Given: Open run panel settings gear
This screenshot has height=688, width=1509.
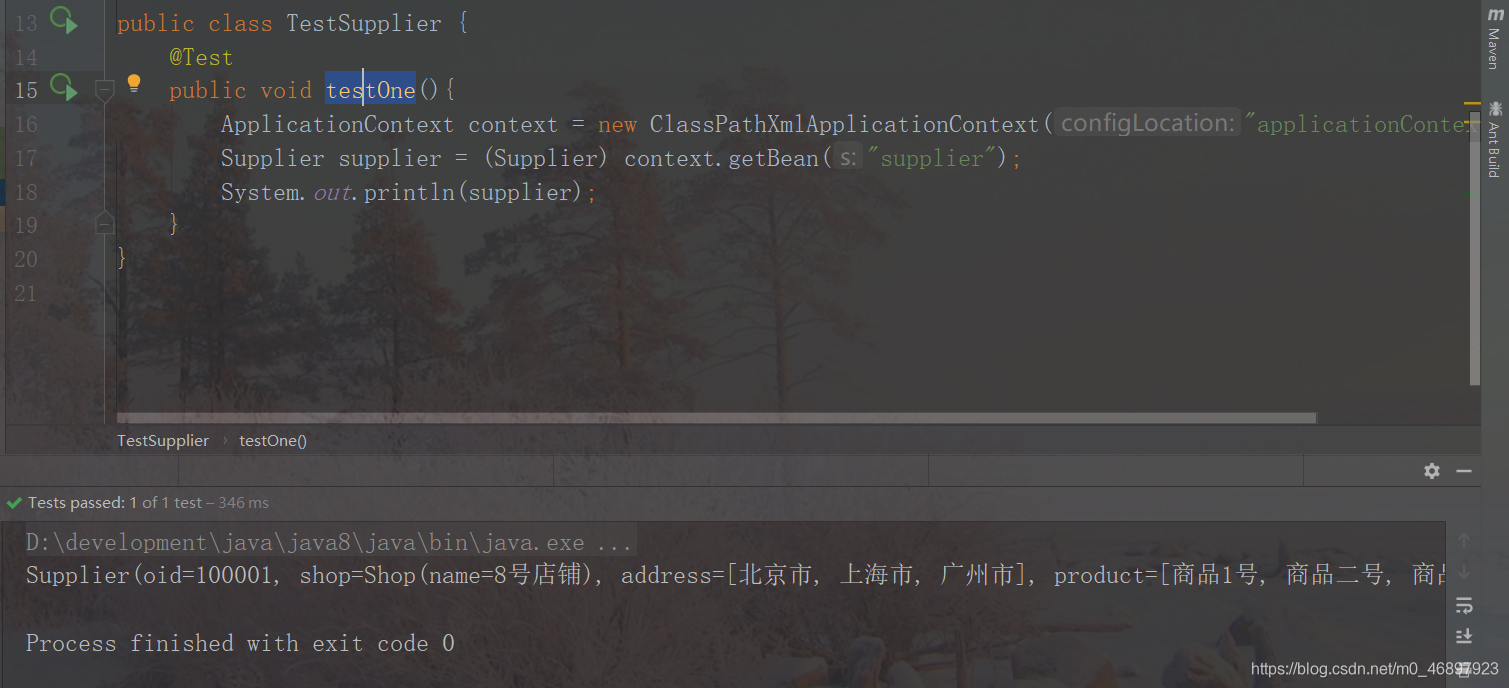Looking at the screenshot, I should pos(1432,470).
